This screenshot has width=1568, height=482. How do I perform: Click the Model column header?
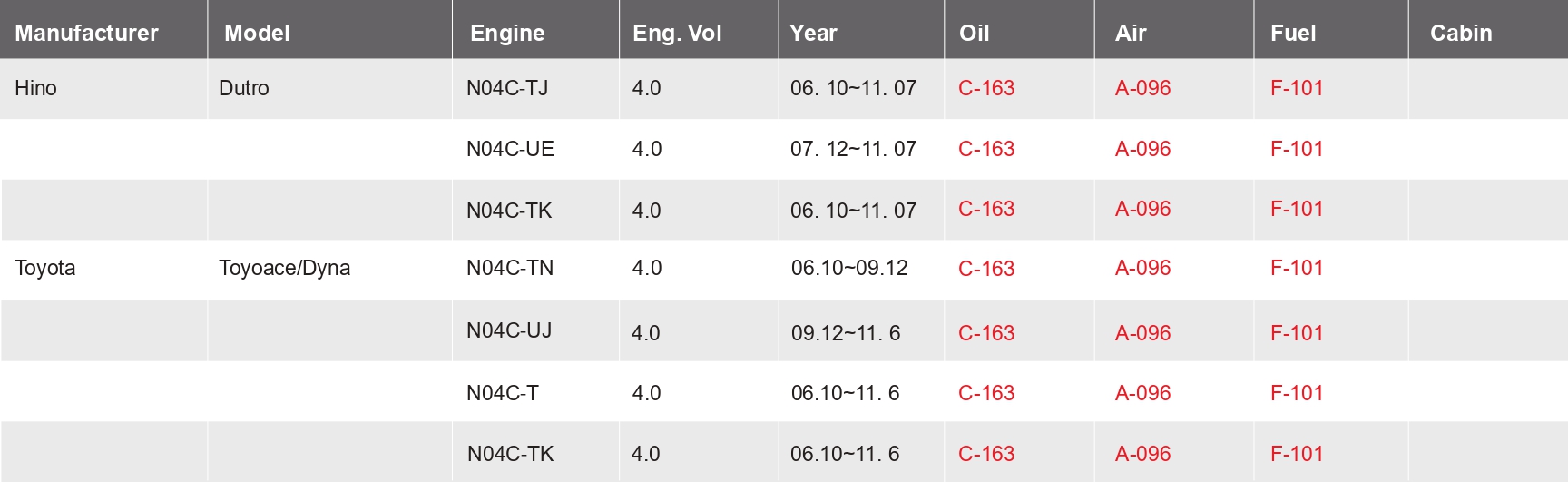257,34
